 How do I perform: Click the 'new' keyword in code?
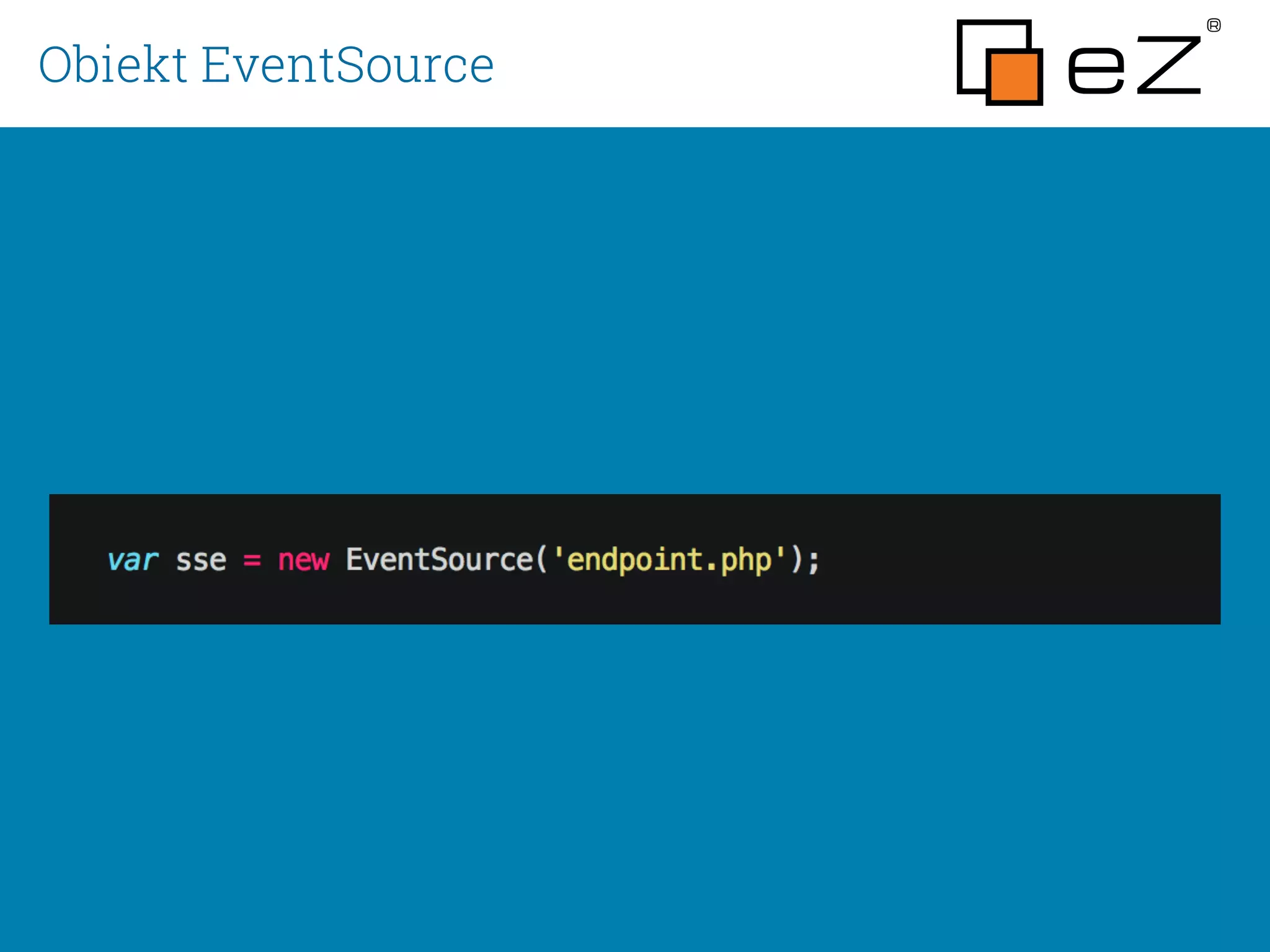click(x=303, y=560)
